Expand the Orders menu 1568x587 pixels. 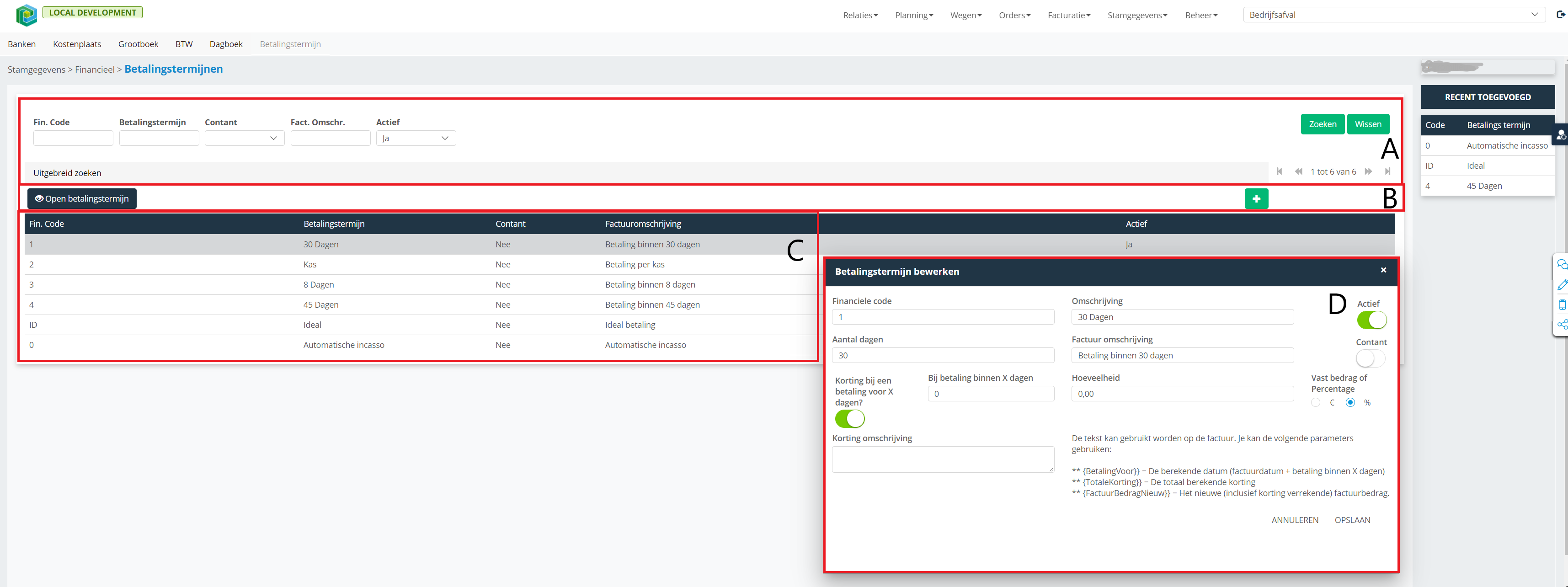coord(1014,15)
